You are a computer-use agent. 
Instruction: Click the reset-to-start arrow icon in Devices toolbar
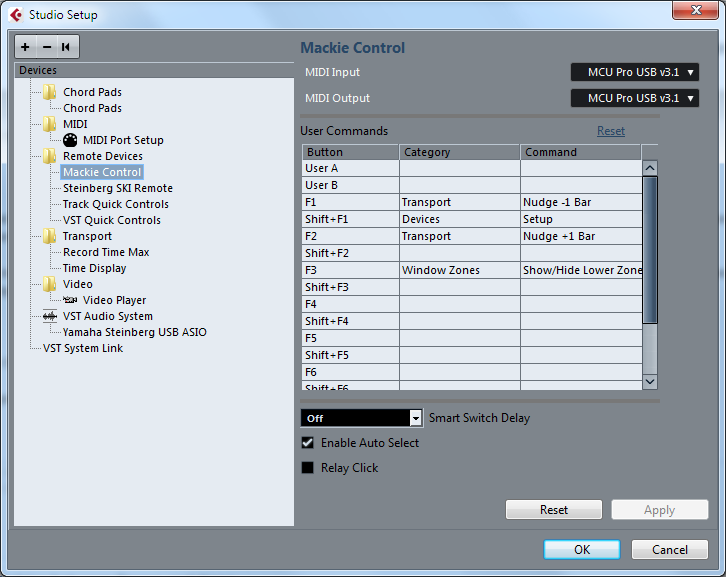(x=66, y=47)
